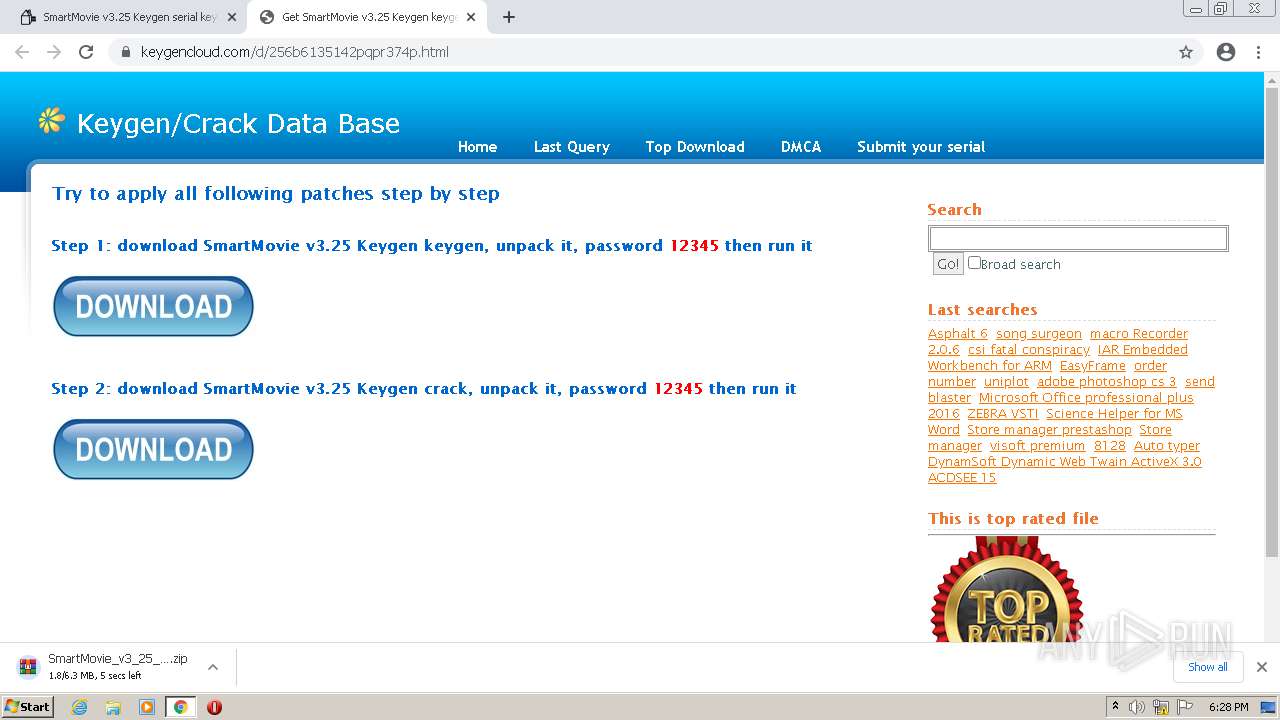Open the macro Recorder 2.0.6 link
1280x720 pixels.
tap(1138, 334)
